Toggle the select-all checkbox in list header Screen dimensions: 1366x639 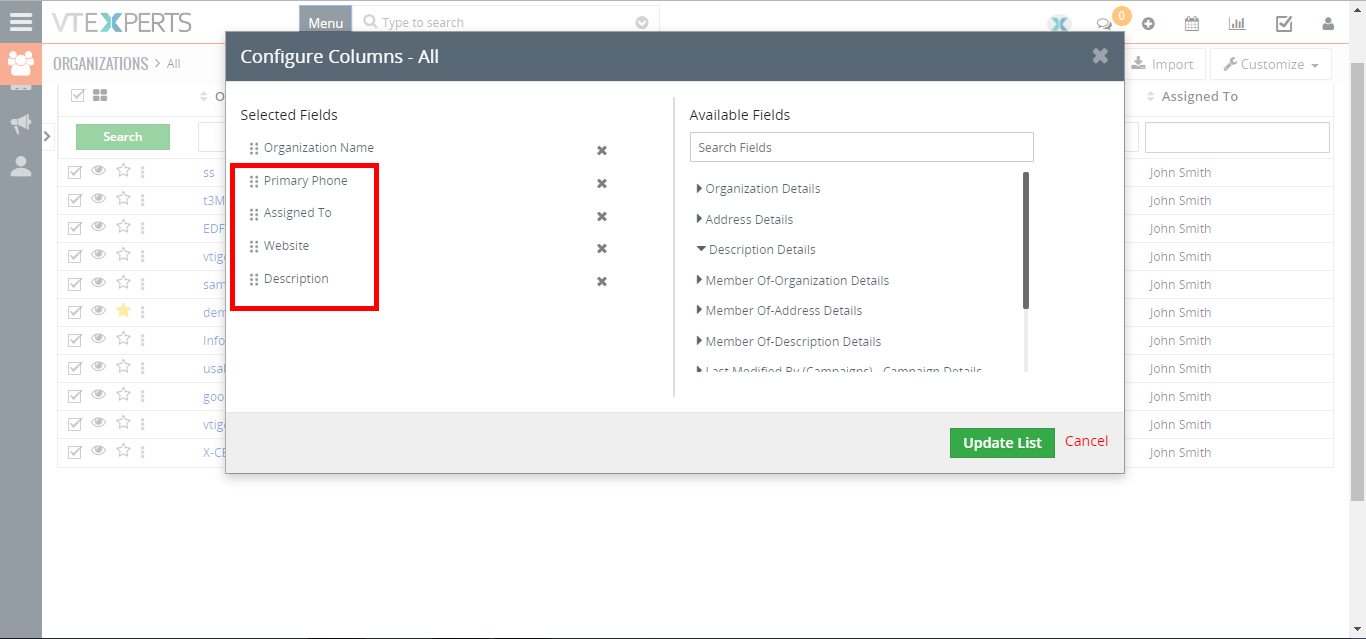coord(77,96)
